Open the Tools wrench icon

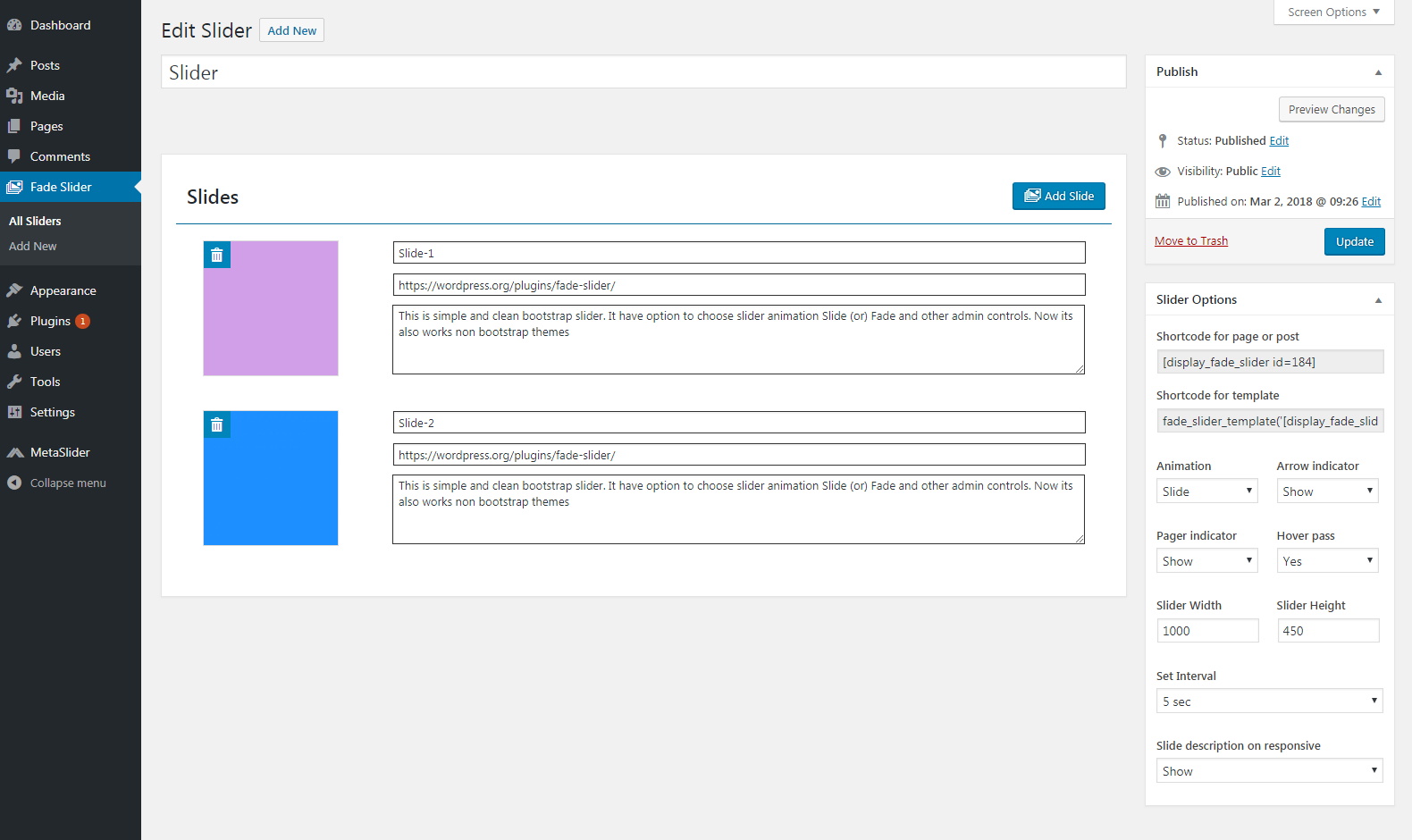click(x=14, y=382)
